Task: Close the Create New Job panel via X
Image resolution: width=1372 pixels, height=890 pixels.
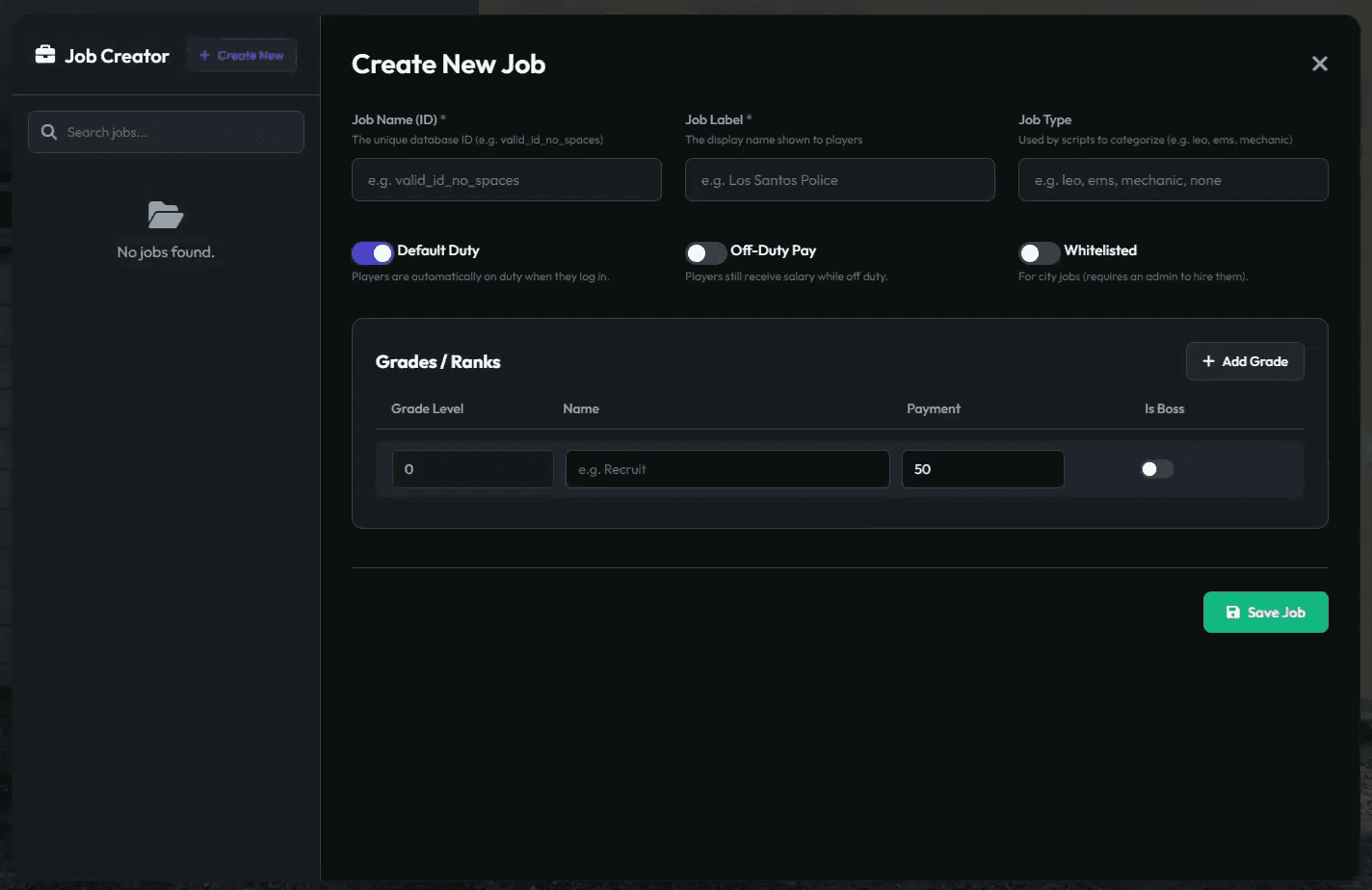Action: [x=1319, y=64]
